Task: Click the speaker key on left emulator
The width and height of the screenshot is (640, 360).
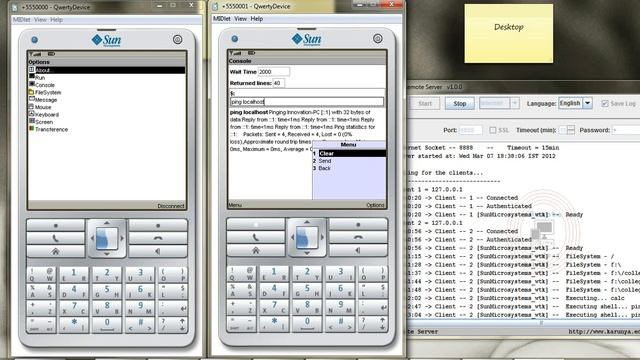Action: click(158, 251)
